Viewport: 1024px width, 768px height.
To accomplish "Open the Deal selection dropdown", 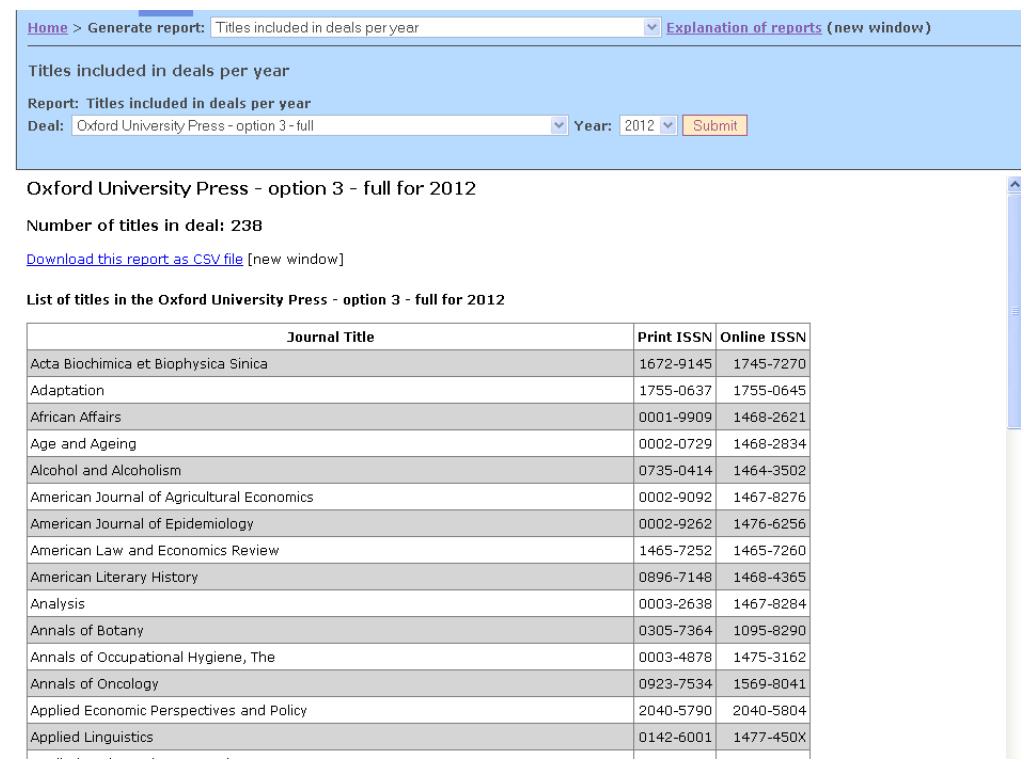I will click(x=319, y=125).
